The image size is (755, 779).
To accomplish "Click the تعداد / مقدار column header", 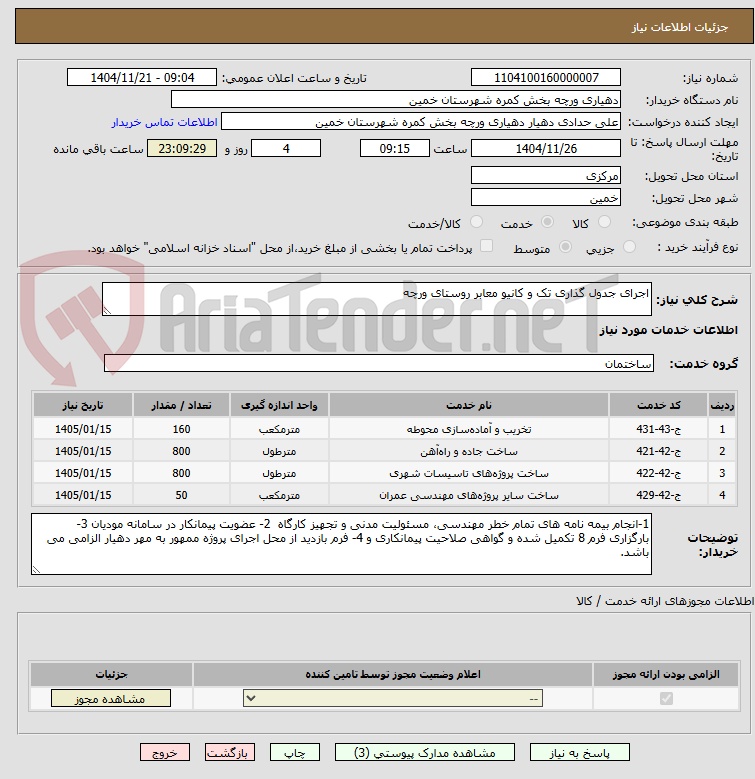I will point(181,405).
